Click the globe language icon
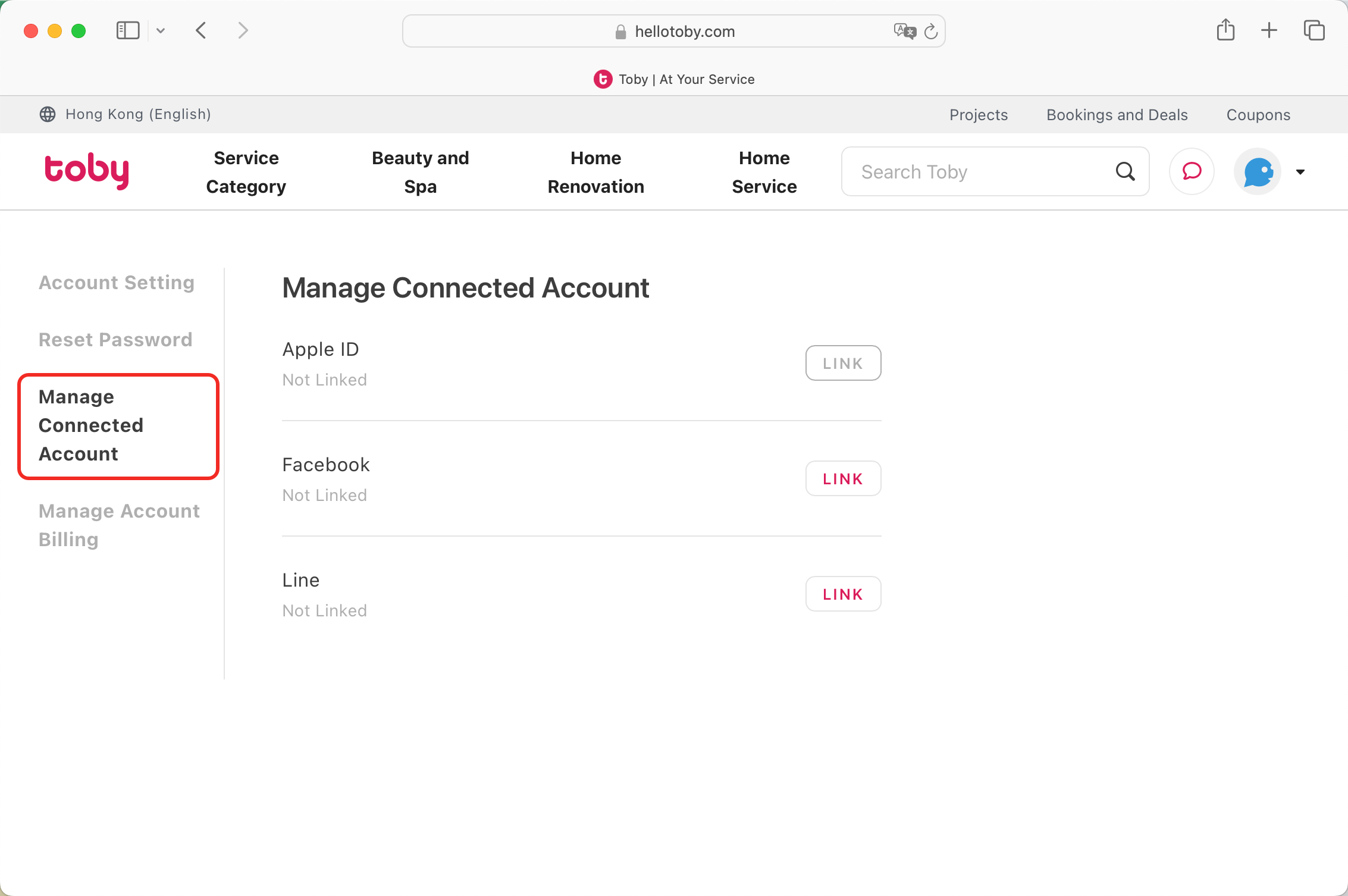 point(48,114)
